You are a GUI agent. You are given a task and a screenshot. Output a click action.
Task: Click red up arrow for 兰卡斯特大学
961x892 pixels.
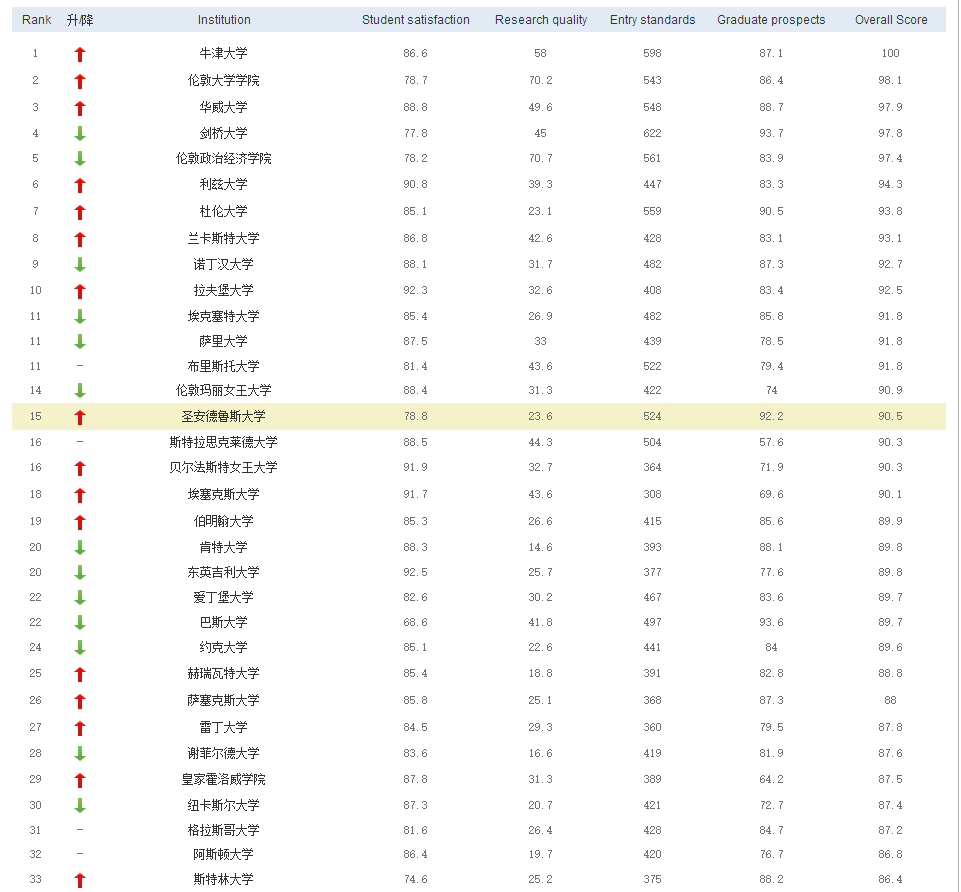(80, 239)
